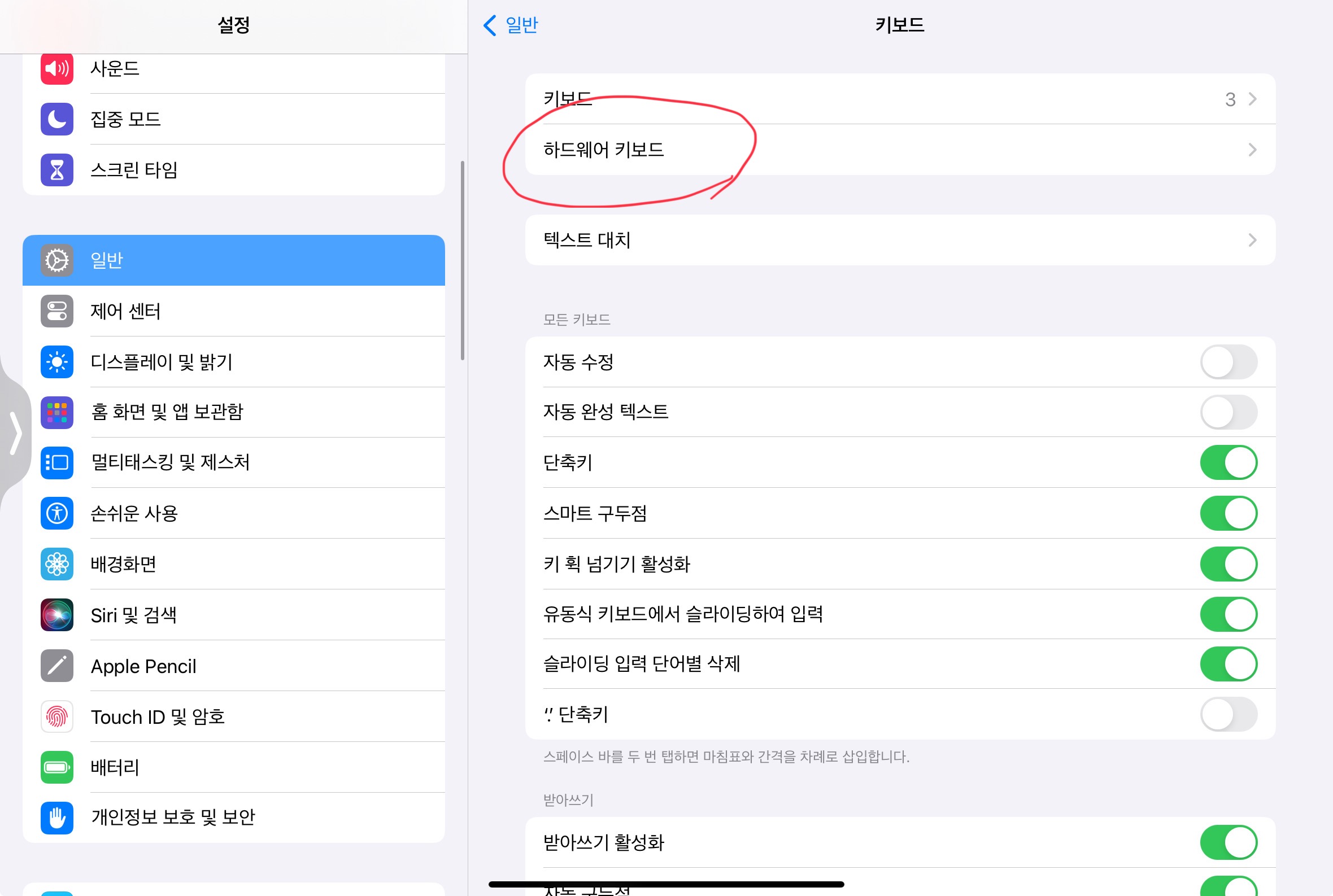Turn off 받아쓰기 활성화 (enable dictation) toggle

tap(1228, 842)
